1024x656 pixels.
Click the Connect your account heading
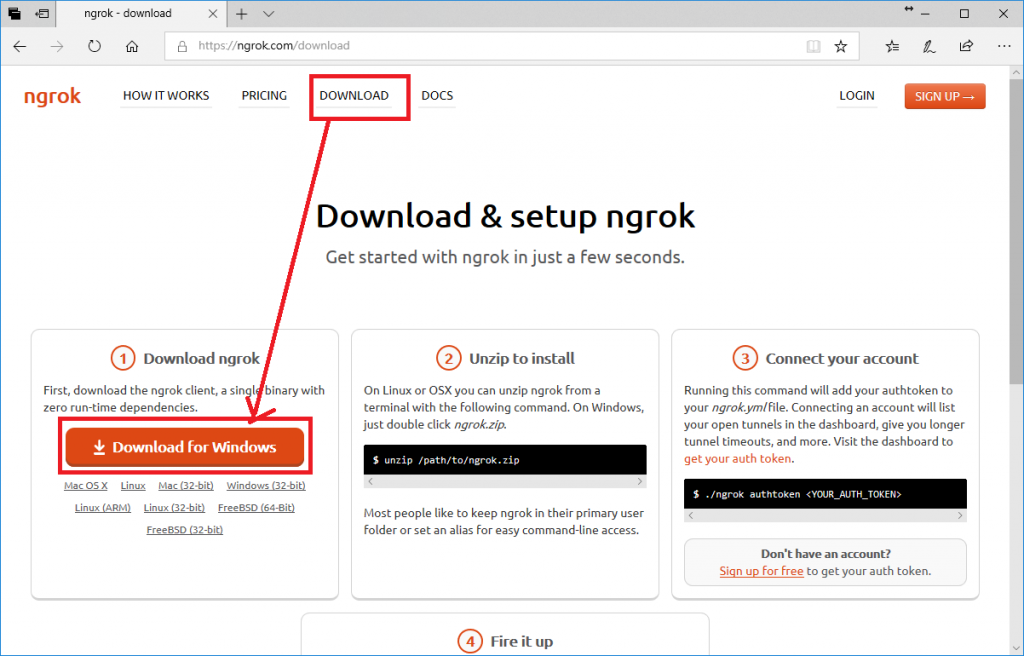point(842,359)
